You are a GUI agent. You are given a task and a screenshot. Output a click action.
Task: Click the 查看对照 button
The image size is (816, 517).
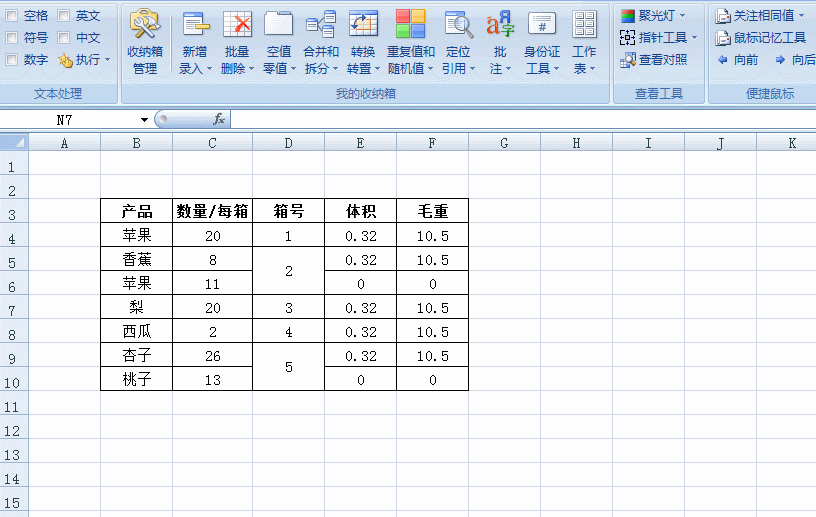654,60
